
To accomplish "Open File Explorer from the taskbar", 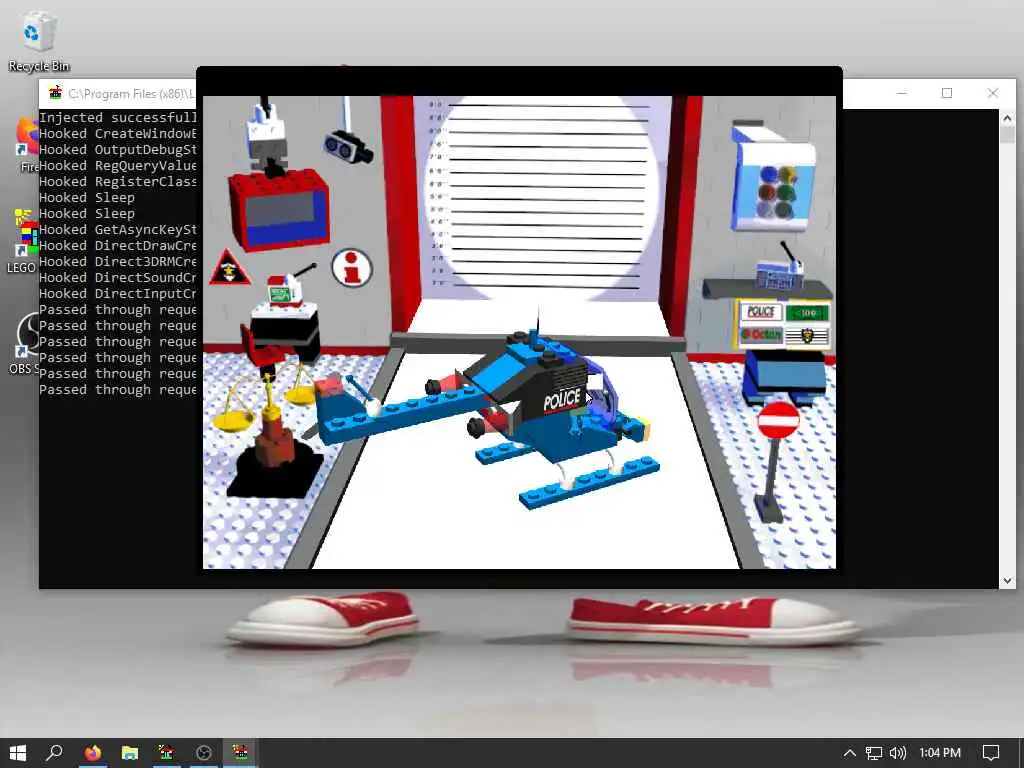I will (129, 753).
